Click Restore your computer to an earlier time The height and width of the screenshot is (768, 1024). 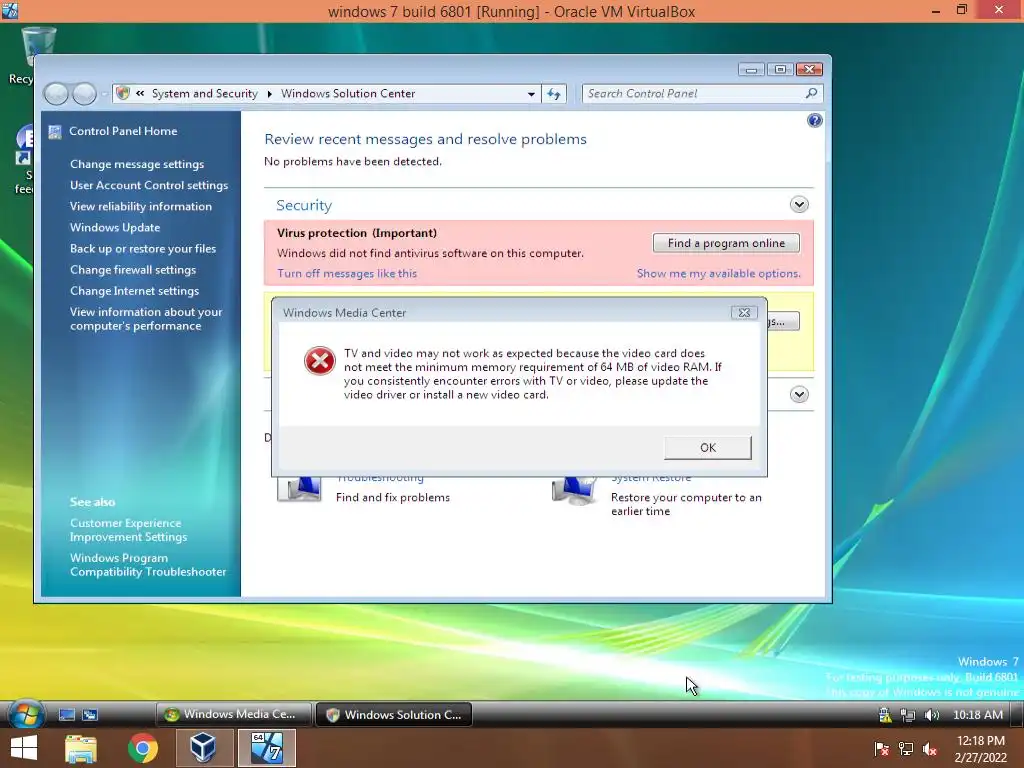tap(686, 504)
